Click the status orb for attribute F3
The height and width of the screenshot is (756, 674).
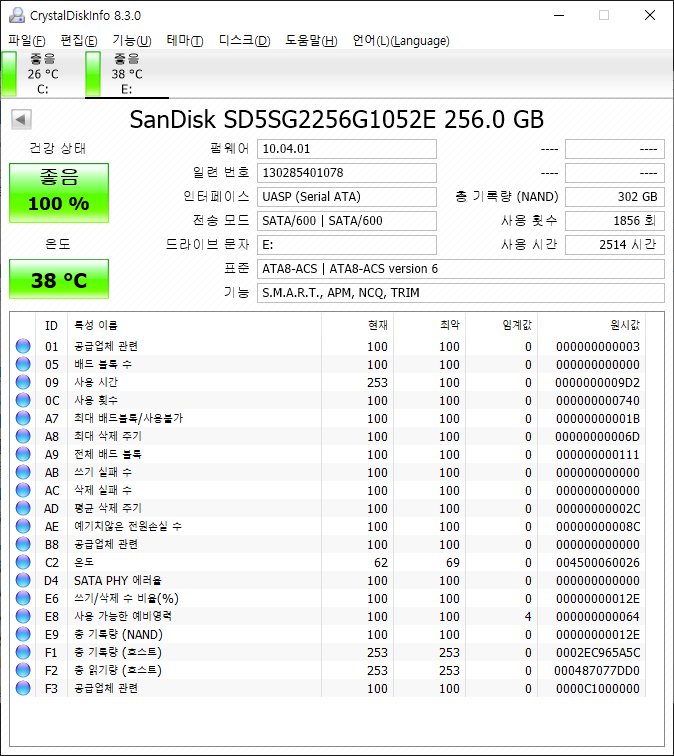tap(23, 688)
